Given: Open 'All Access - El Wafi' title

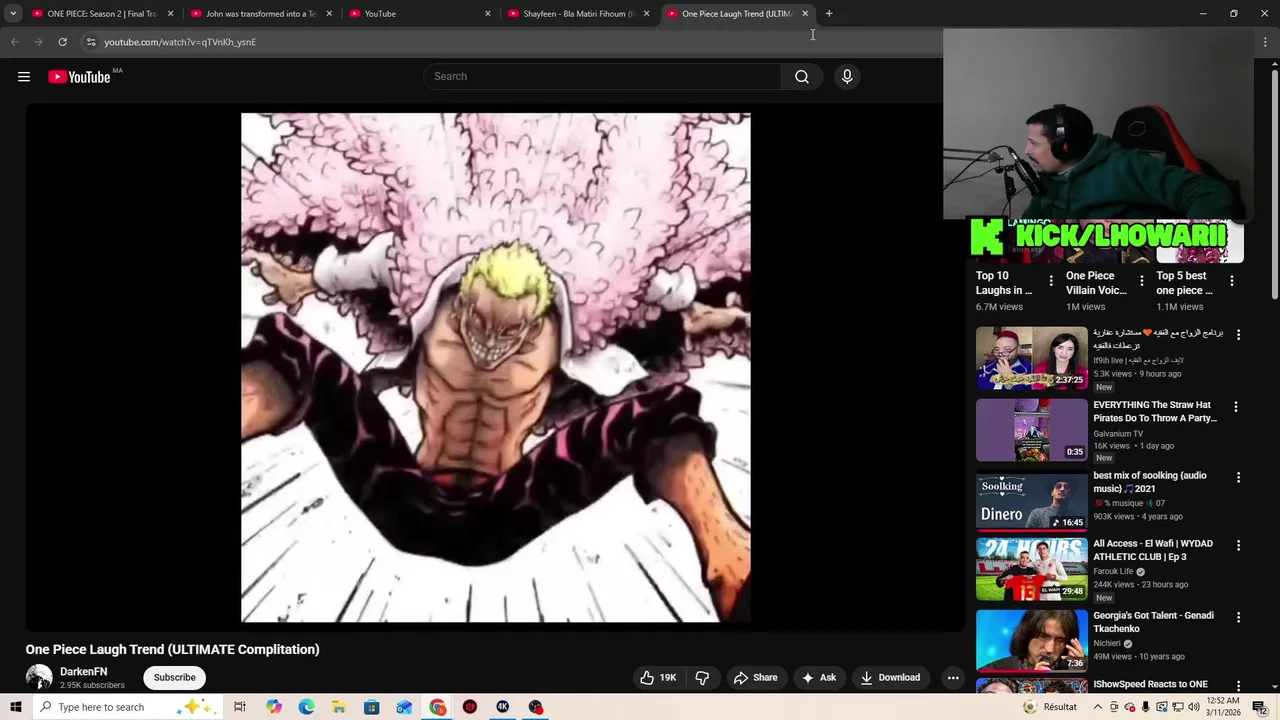Looking at the screenshot, I should coord(1153,550).
